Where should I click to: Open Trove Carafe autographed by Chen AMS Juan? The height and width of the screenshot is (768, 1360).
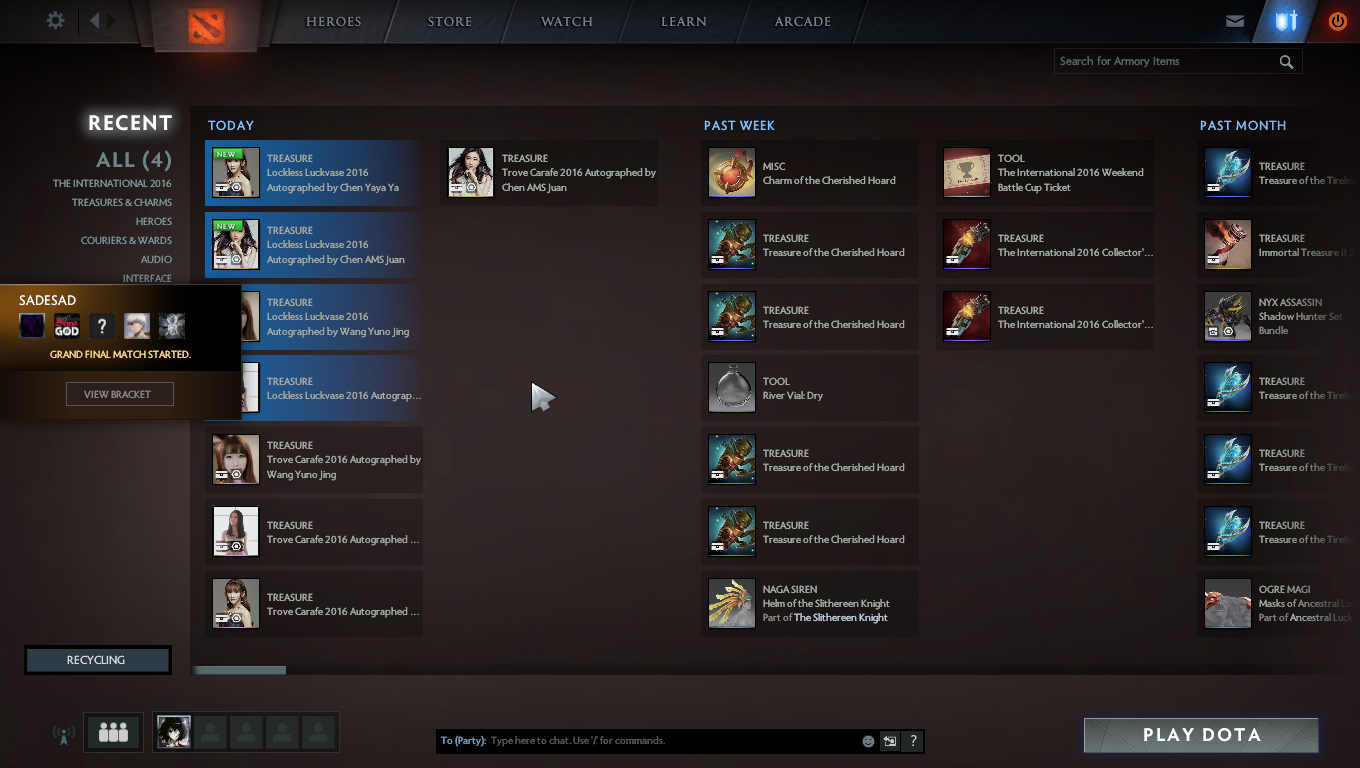549,173
